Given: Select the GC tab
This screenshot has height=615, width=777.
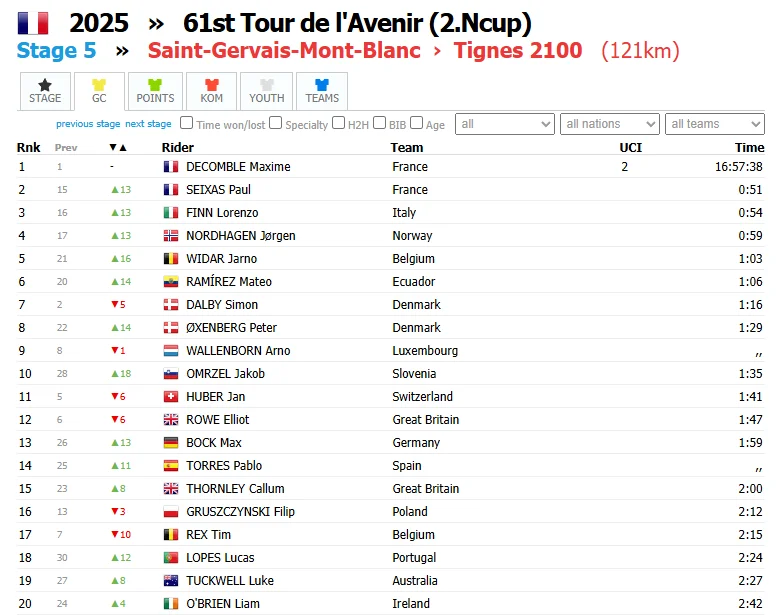Looking at the screenshot, I should tap(99, 91).
